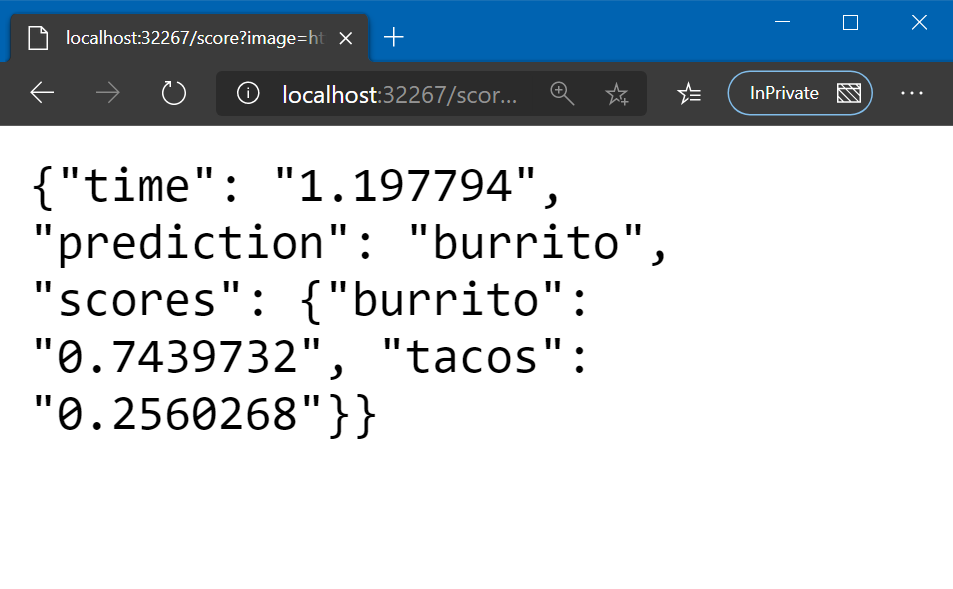Image resolution: width=953 pixels, height=589 pixels.
Task: Open the Favorites hub icon
Action: pyautogui.click(x=688, y=92)
